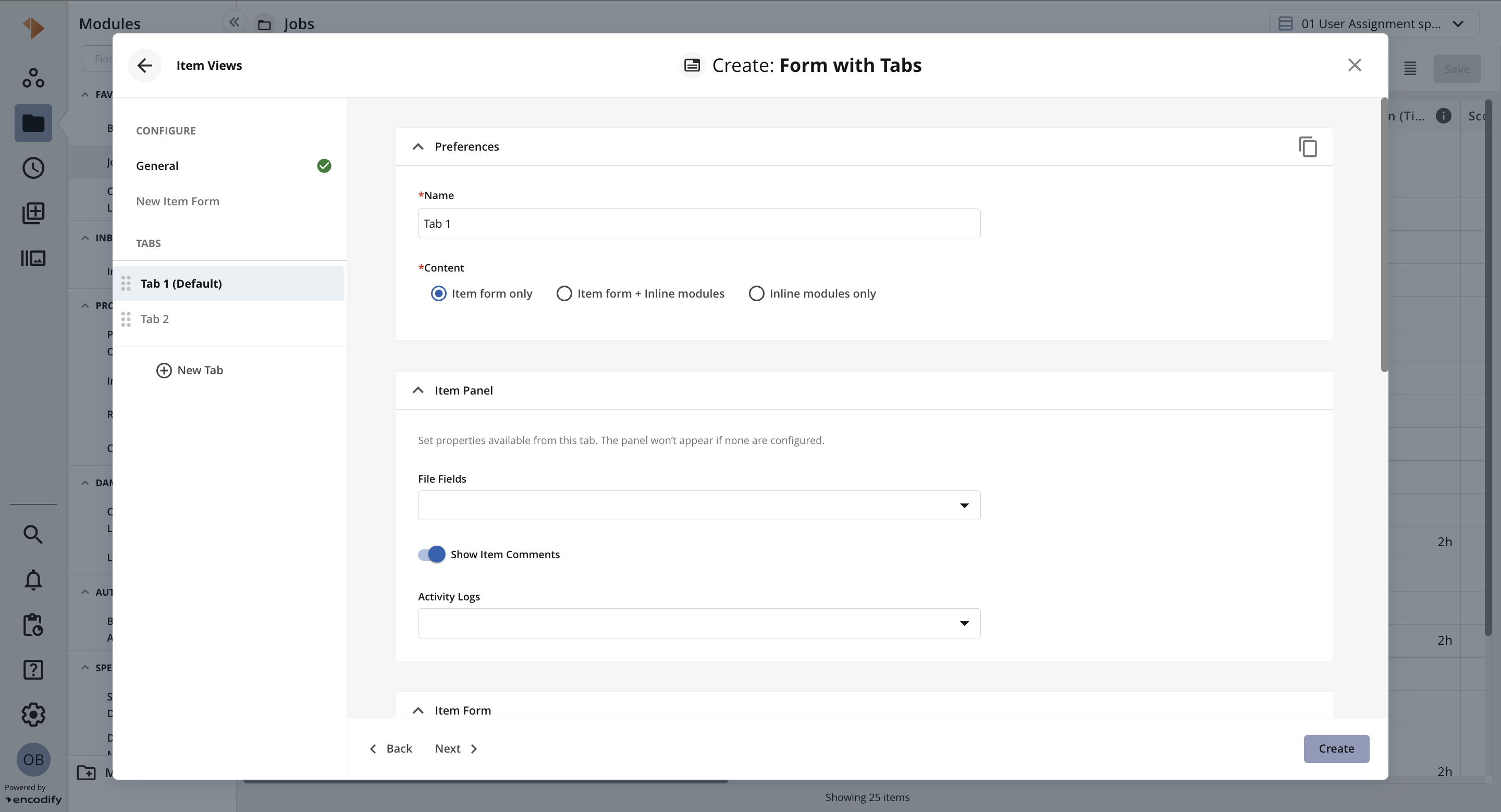Click the Next button
This screenshot has width=1501, height=812.
click(456, 749)
